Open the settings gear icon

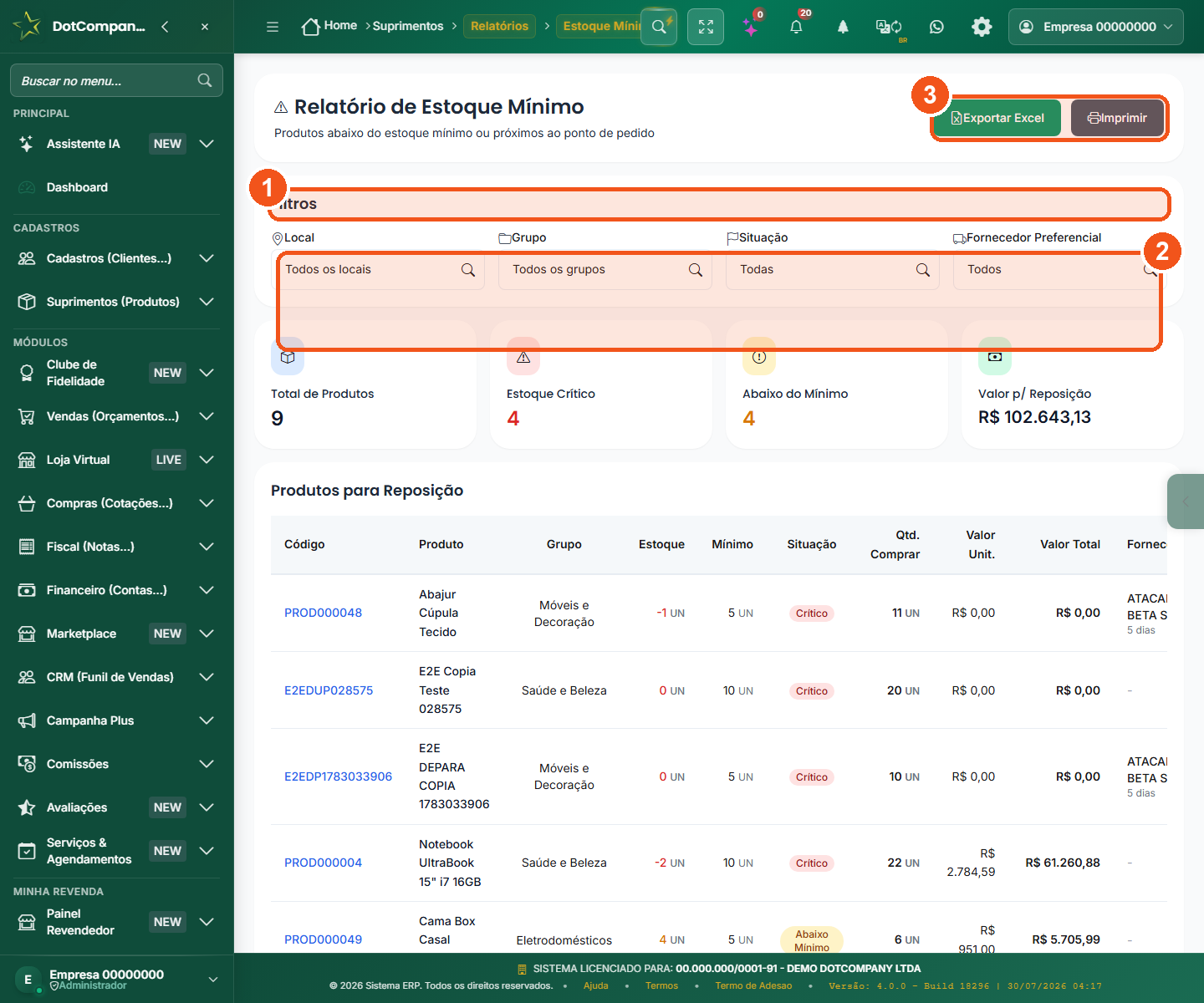click(982, 27)
